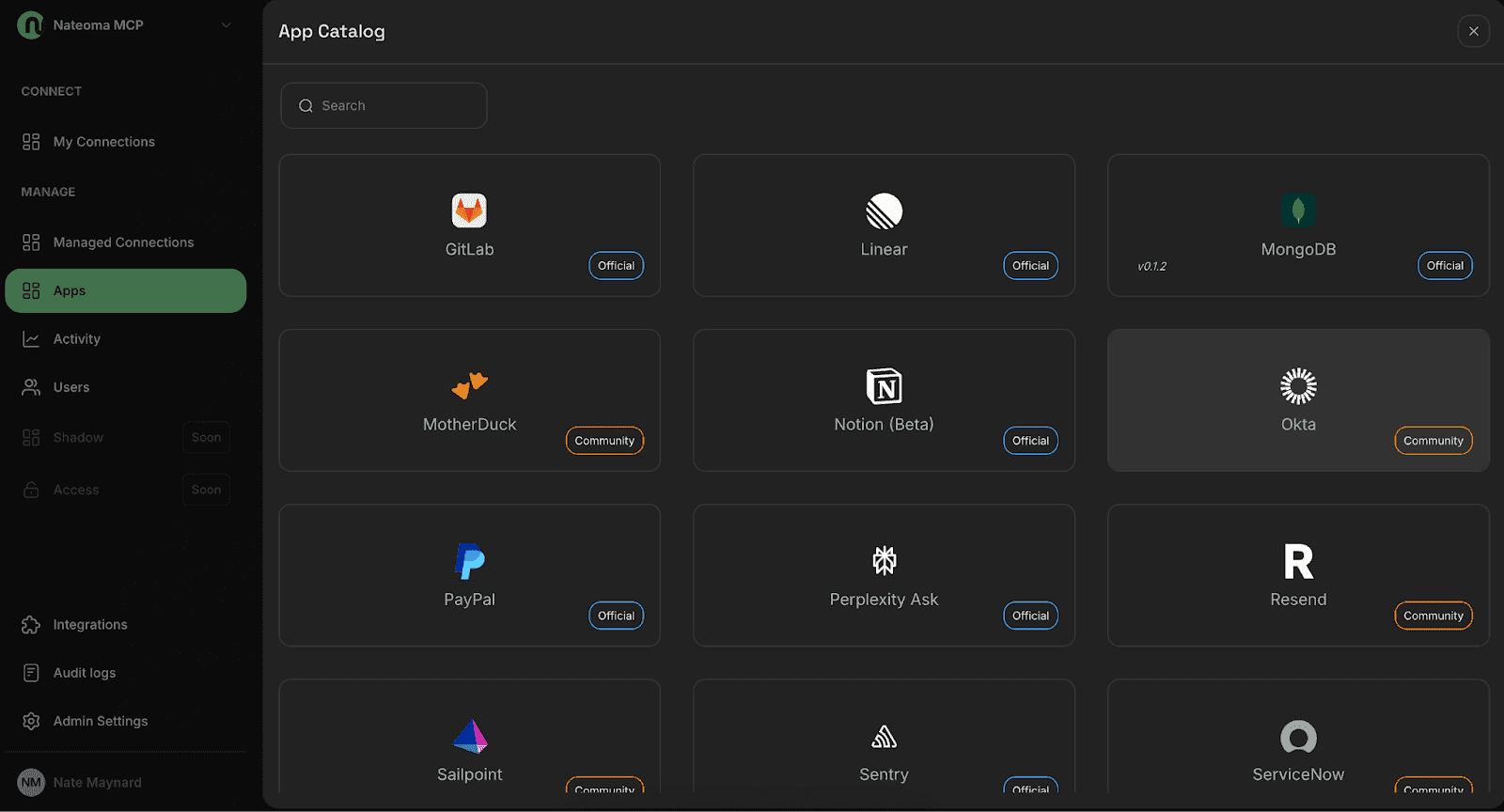Click the Users people icon

pos(31,387)
